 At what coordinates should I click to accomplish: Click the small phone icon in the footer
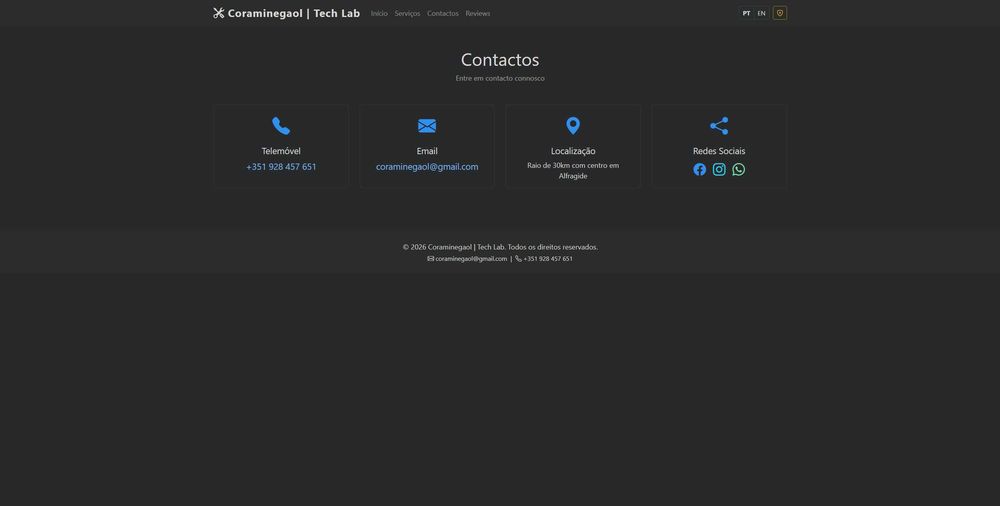click(x=518, y=259)
